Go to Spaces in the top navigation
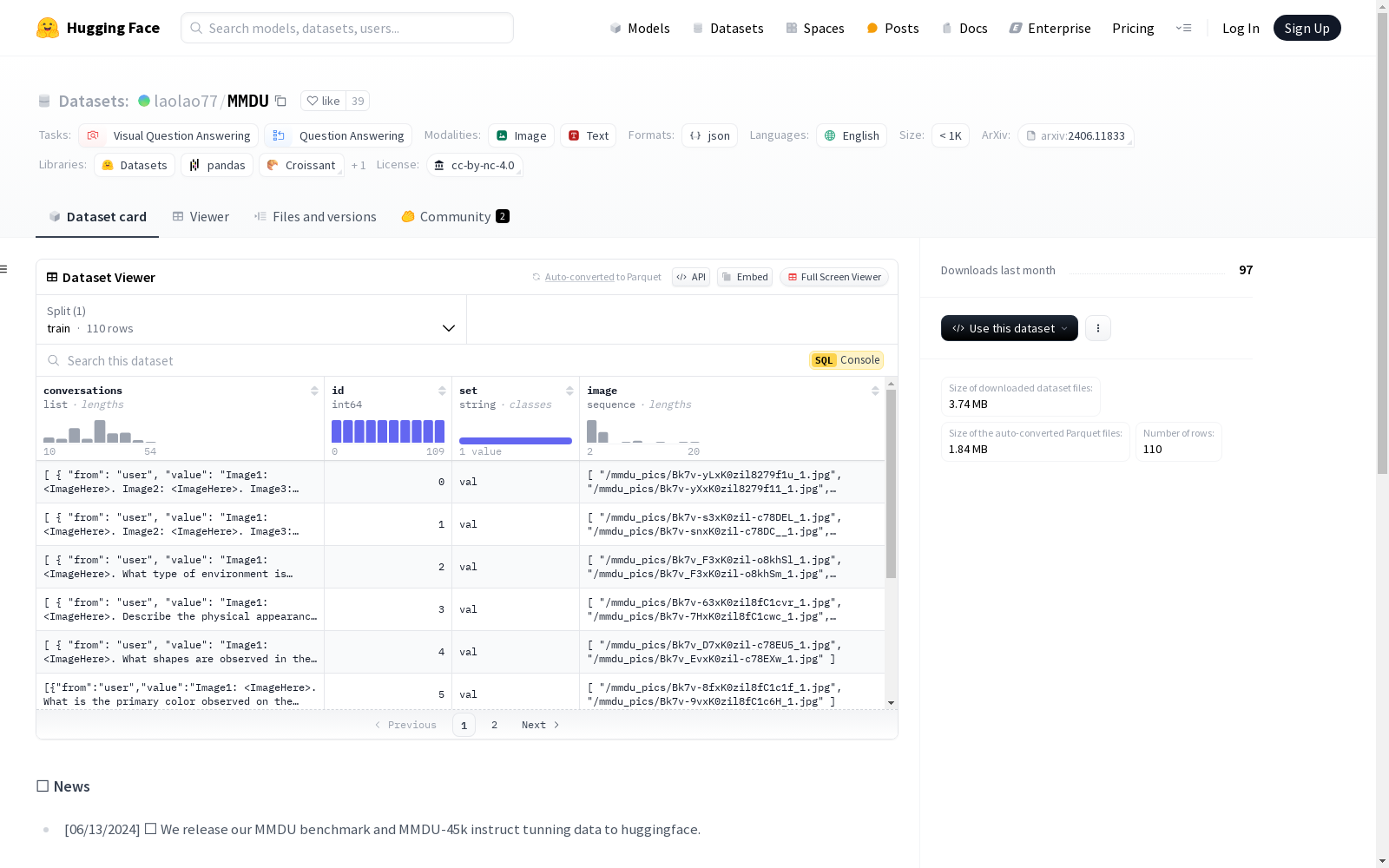The width and height of the screenshot is (1389, 868). (814, 28)
